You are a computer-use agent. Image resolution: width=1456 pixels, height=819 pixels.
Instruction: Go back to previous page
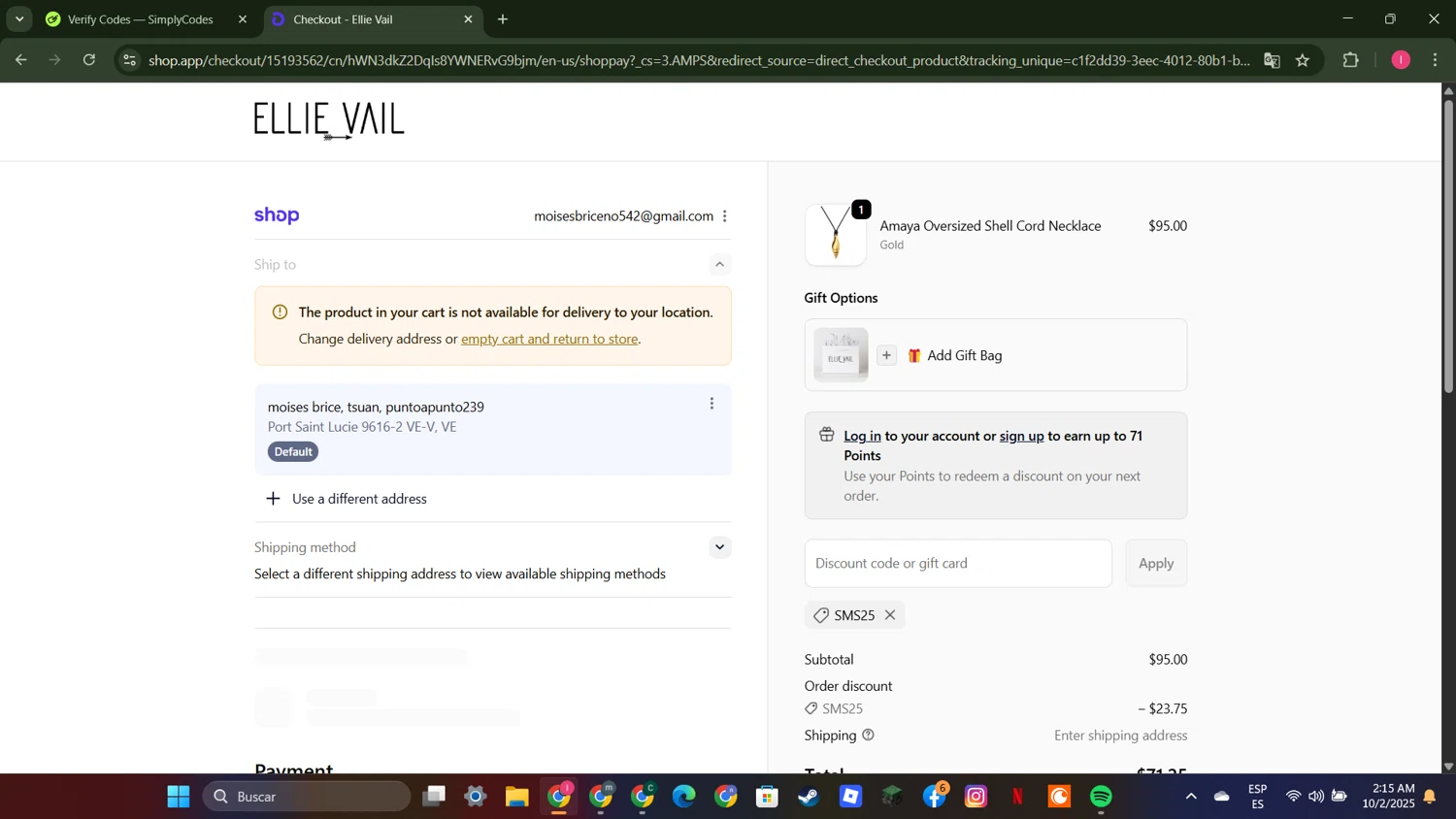(20, 60)
